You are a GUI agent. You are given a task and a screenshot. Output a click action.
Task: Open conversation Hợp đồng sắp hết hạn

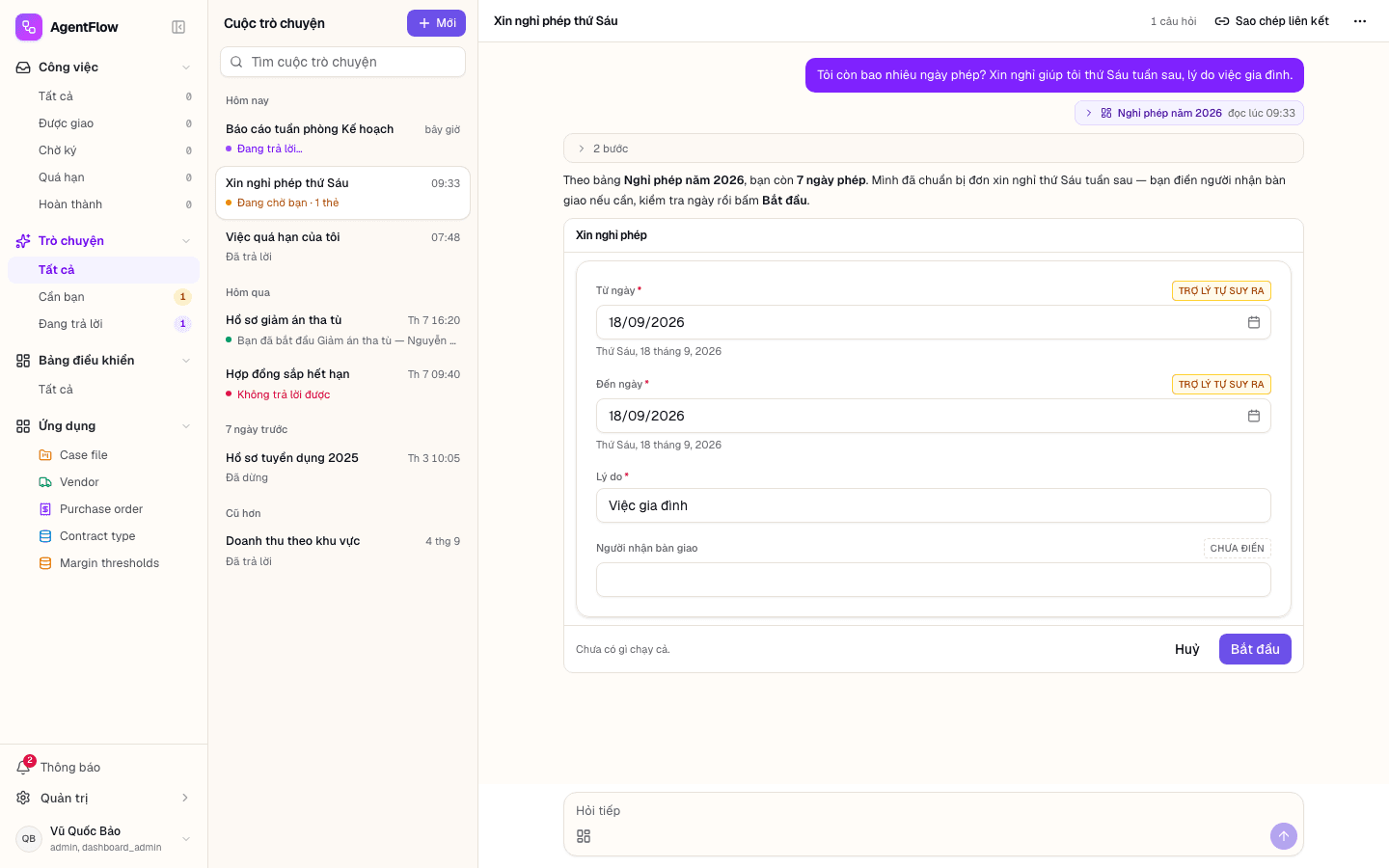343,384
